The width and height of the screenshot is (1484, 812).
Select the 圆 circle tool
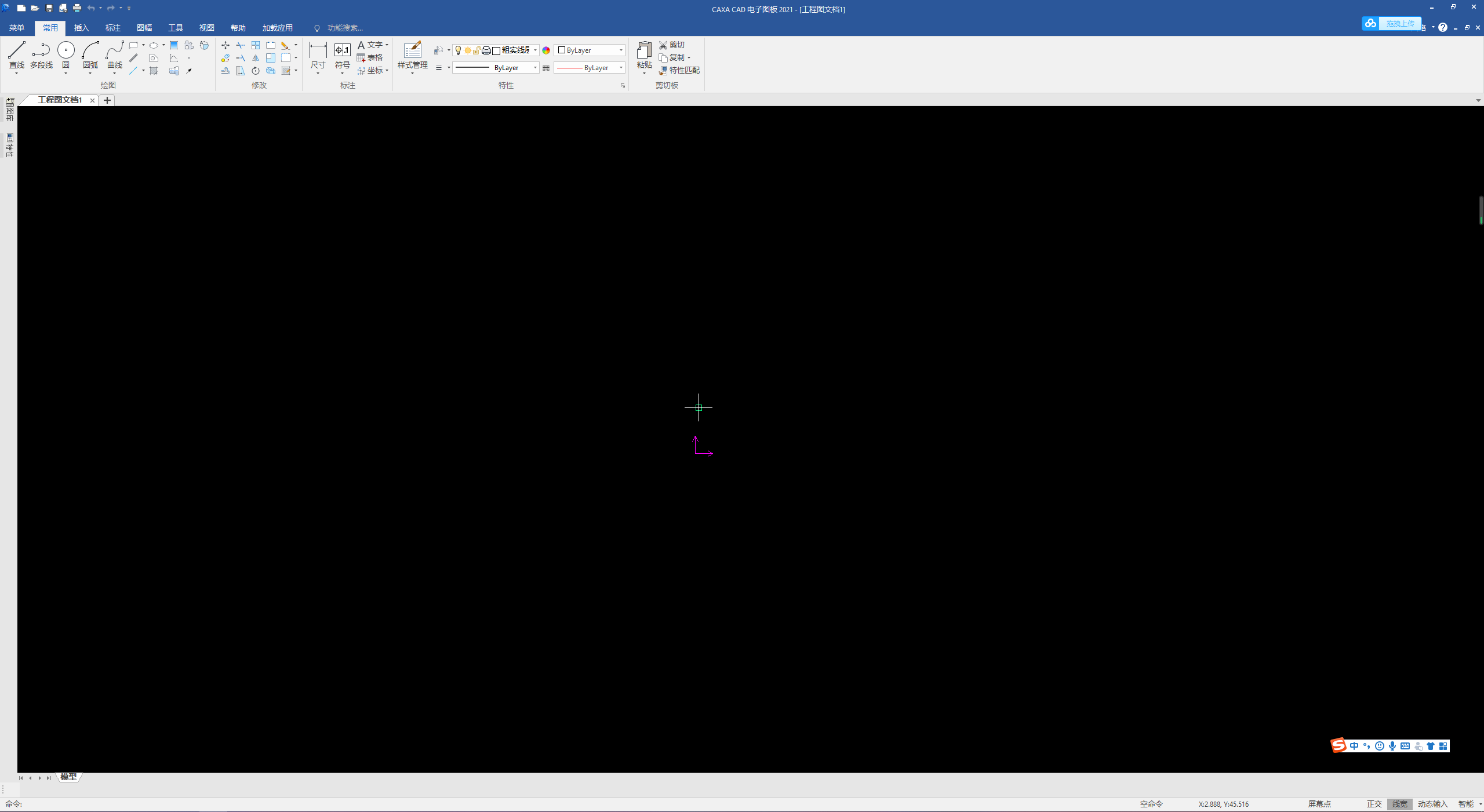66,56
